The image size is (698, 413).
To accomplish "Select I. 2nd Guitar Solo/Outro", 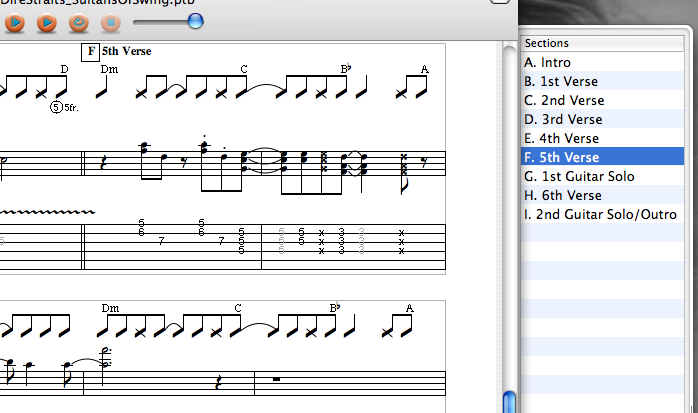I will click(602, 214).
